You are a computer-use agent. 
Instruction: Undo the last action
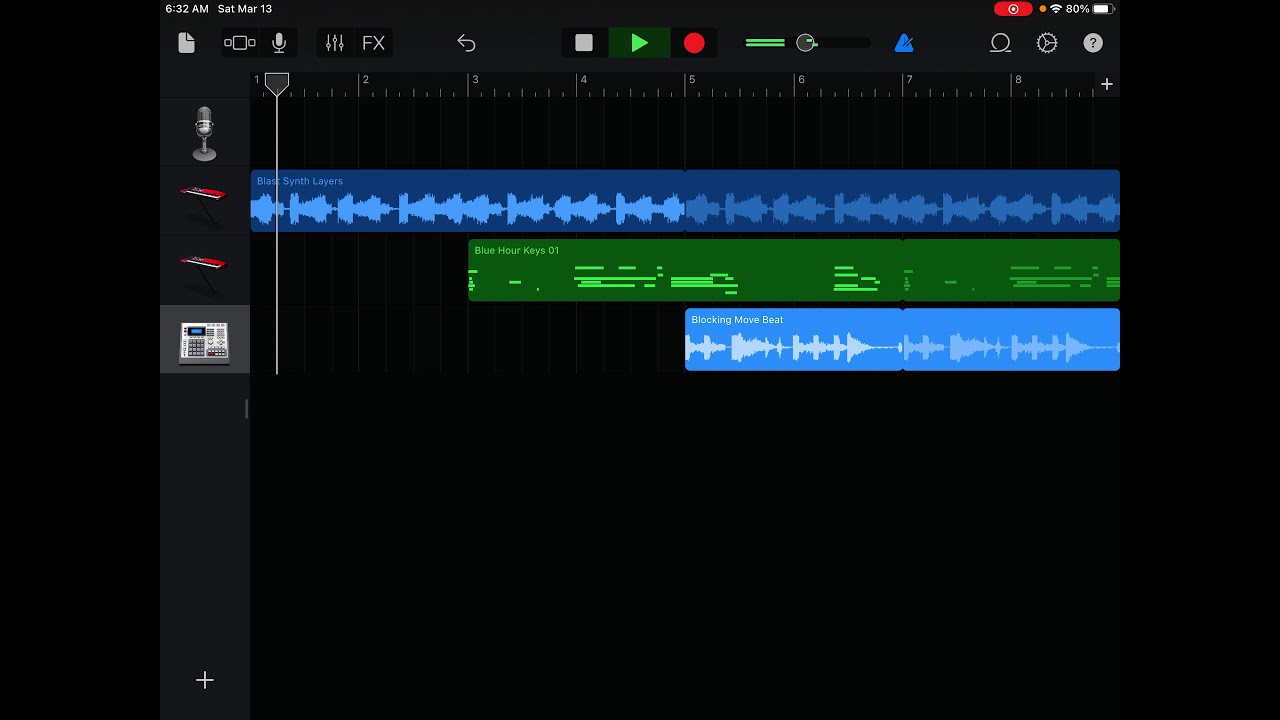[466, 43]
